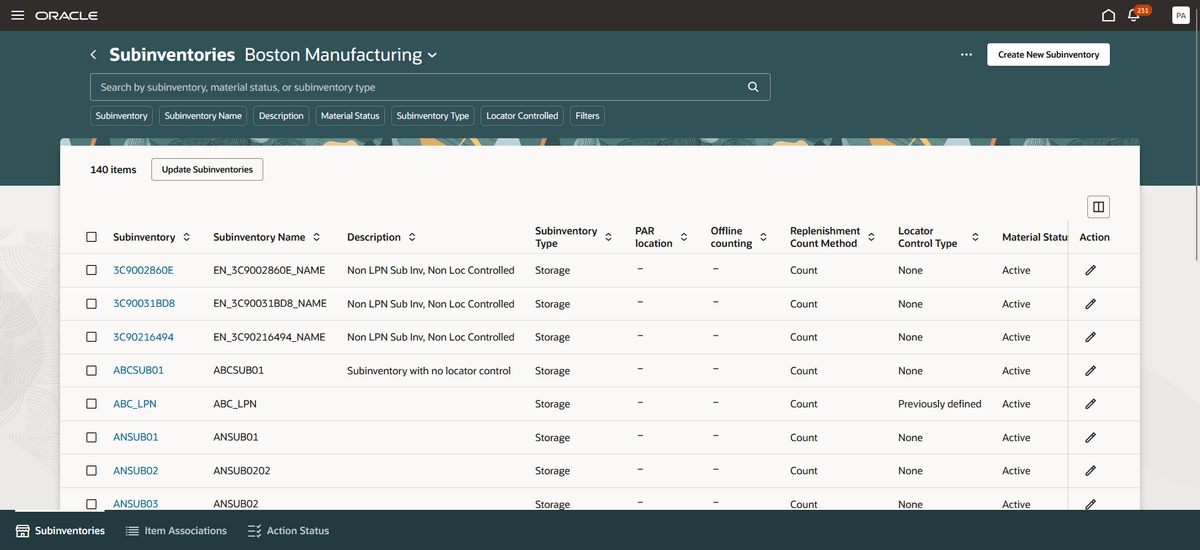
Task: Select the ANSUB02 row checkbox
Action: 92,470
